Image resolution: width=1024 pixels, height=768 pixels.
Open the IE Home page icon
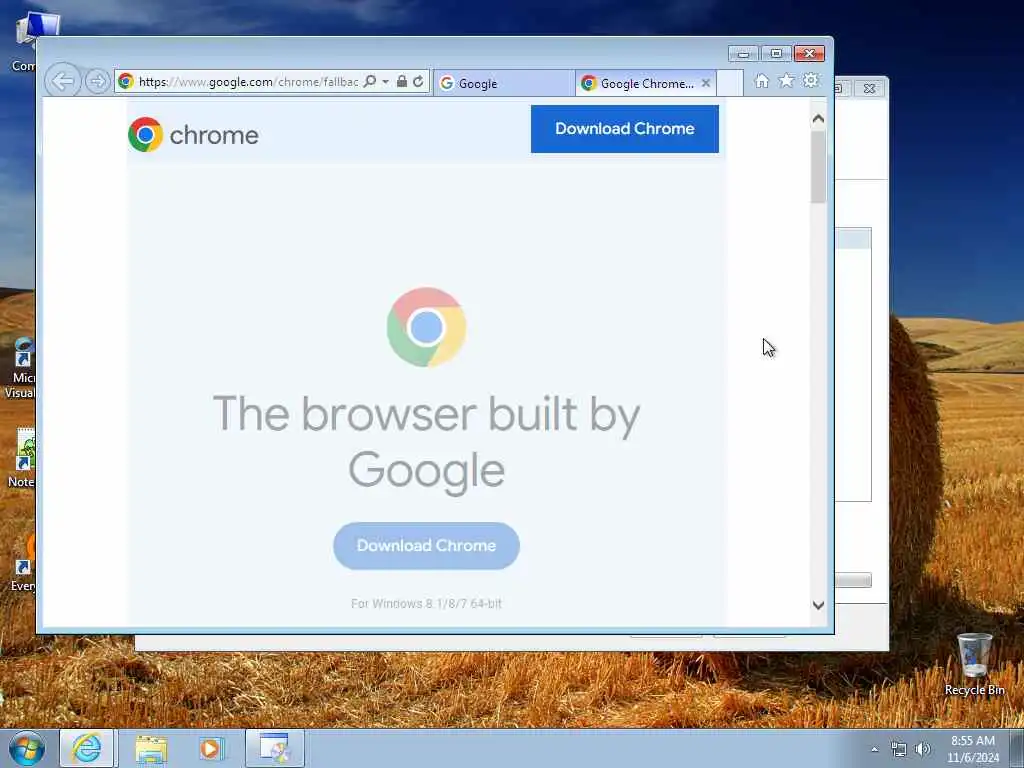click(761, 81)
